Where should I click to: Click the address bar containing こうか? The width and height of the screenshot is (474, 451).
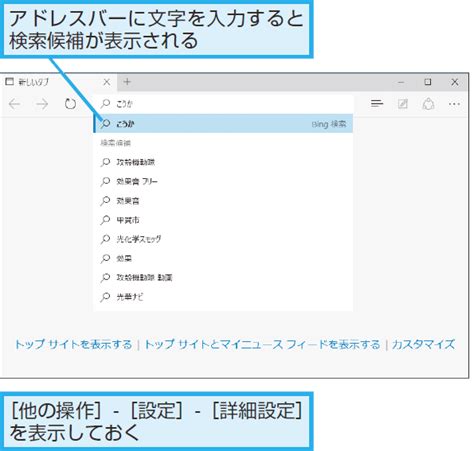[x=223, y=104]
